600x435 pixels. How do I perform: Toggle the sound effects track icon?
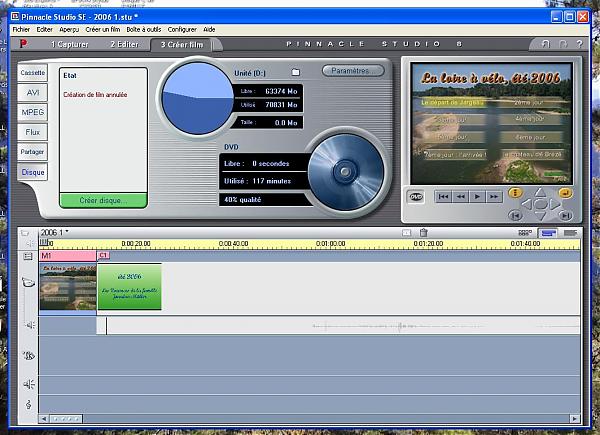29,384
